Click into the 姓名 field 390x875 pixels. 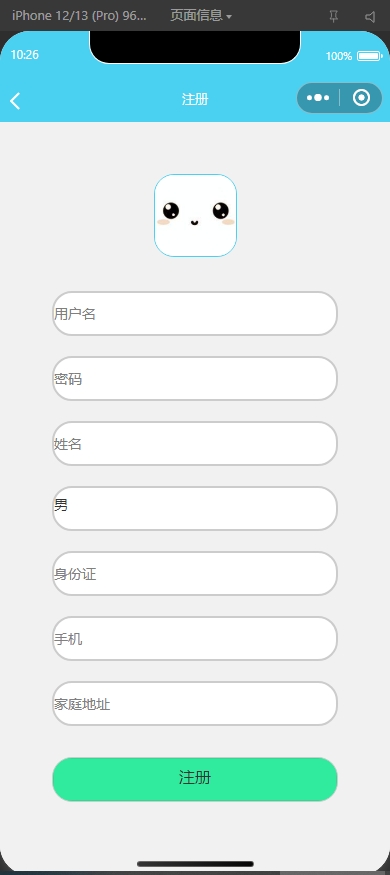(195, 444)
